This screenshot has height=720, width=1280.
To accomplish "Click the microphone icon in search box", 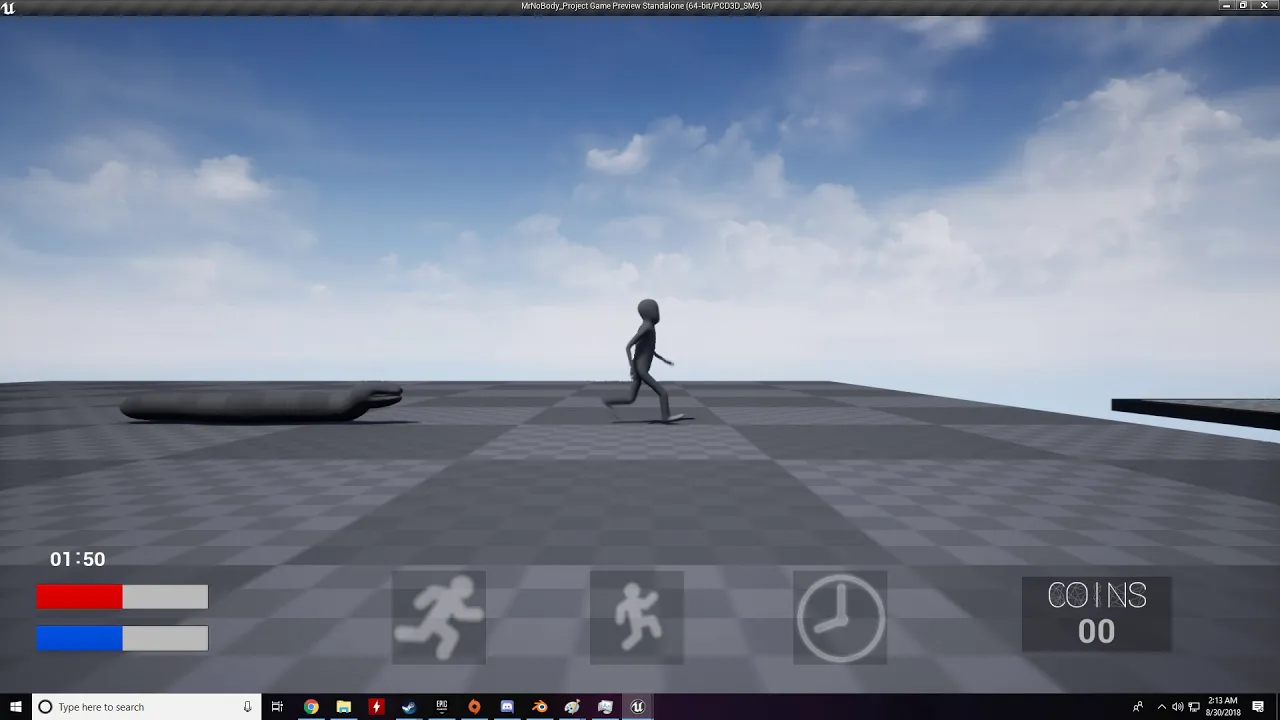I will (x=247, y=707).
